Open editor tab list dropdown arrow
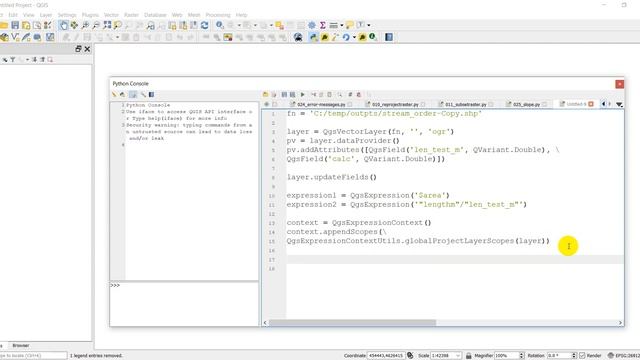Viewport: 640px width, 360px height. 619,104
